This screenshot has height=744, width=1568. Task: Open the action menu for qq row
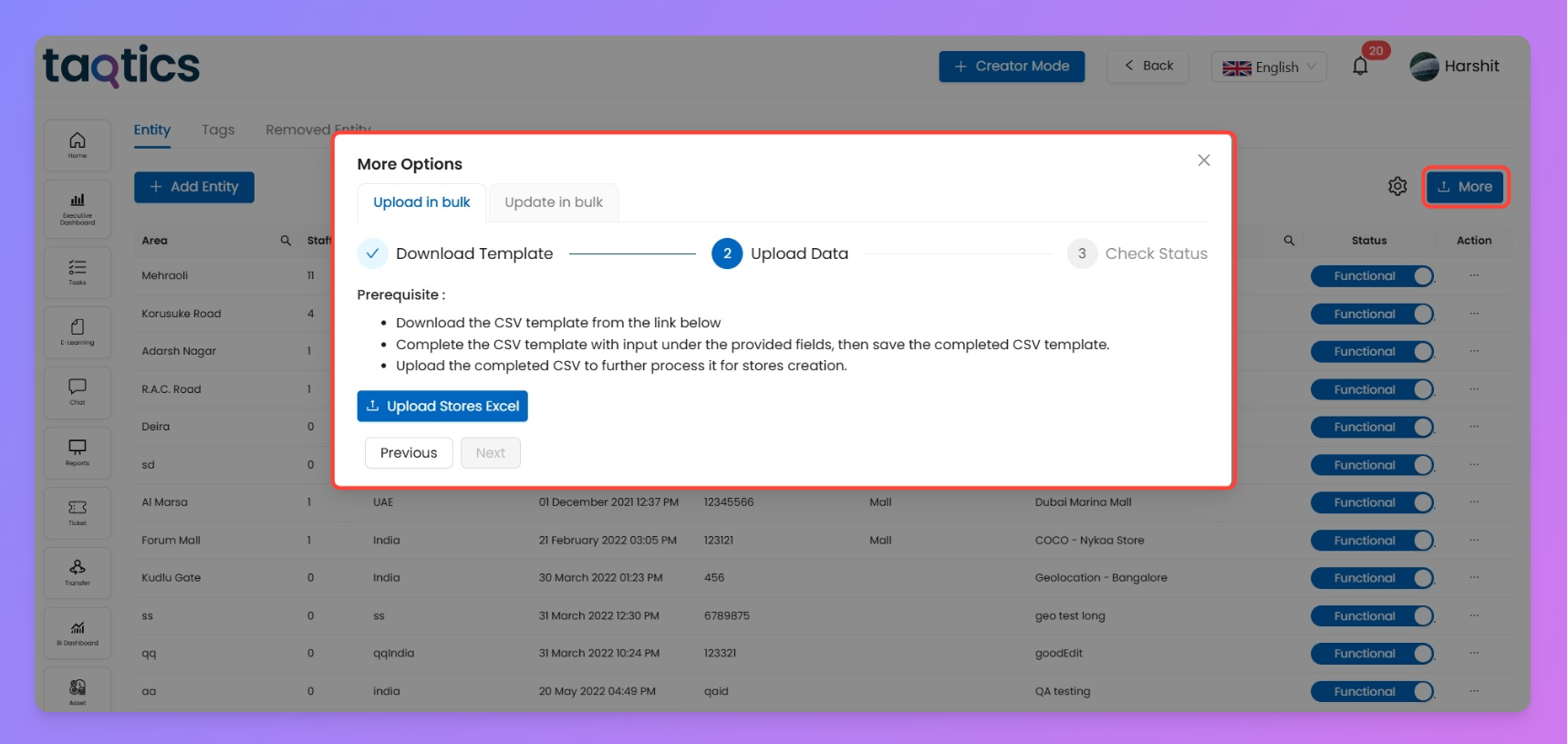tap(1474, 654)
